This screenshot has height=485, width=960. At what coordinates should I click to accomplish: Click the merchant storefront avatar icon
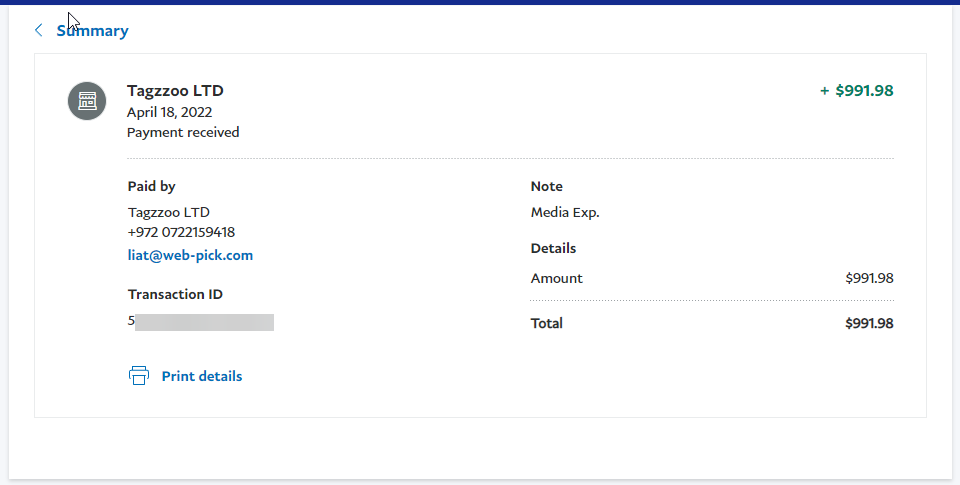[87, 101]
